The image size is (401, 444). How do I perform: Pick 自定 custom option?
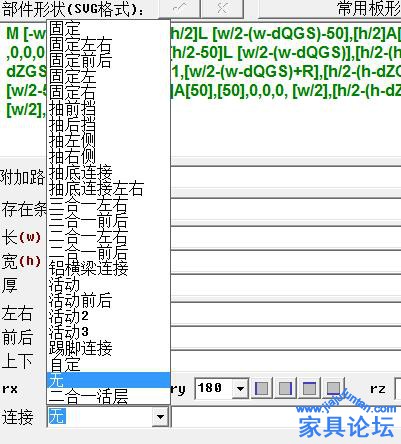108,364
